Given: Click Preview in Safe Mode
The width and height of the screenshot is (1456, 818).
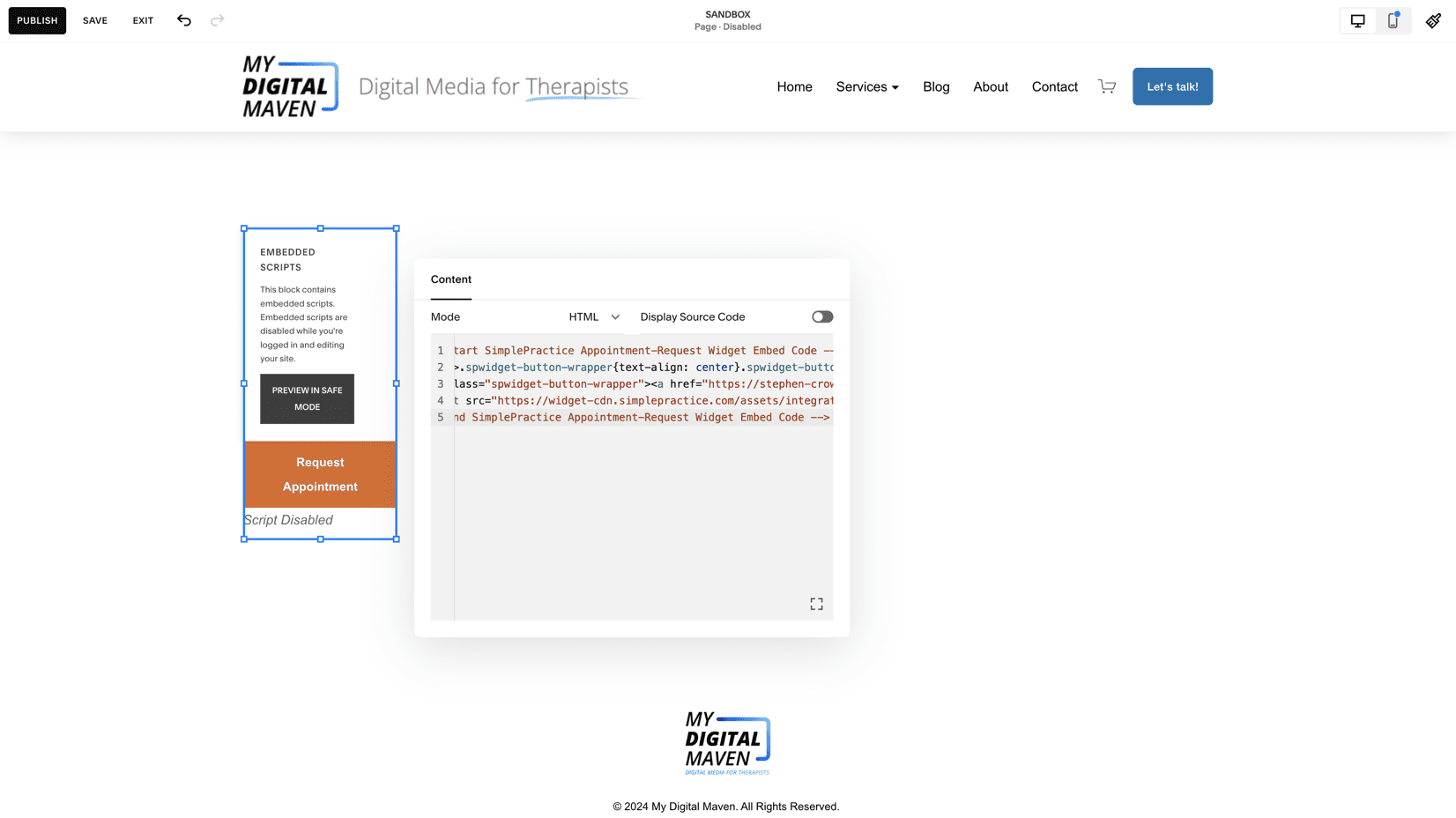Looking at the screenshot, I should pos(307,398).
